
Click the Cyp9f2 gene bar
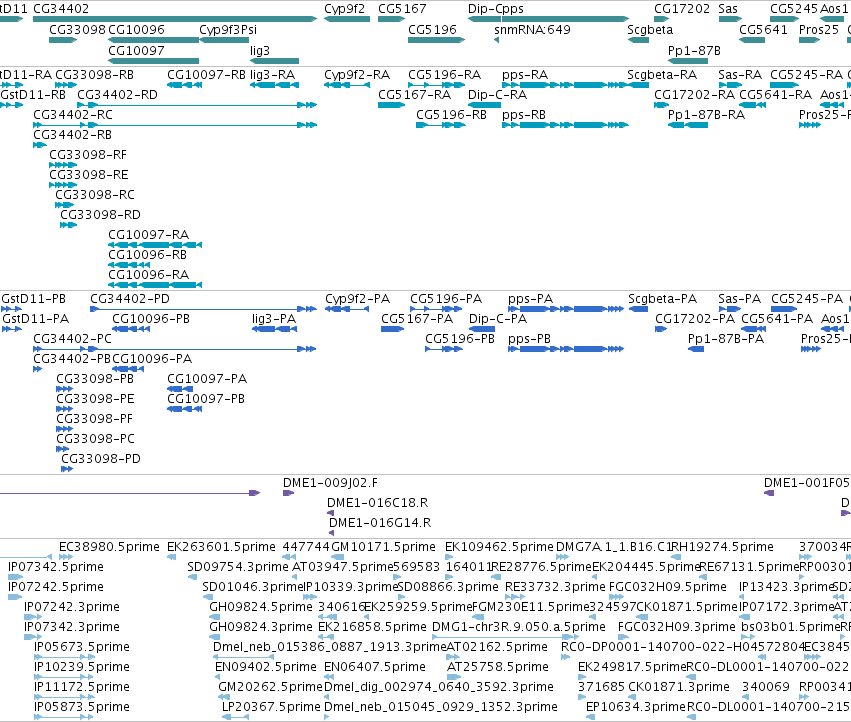(347, 19)
